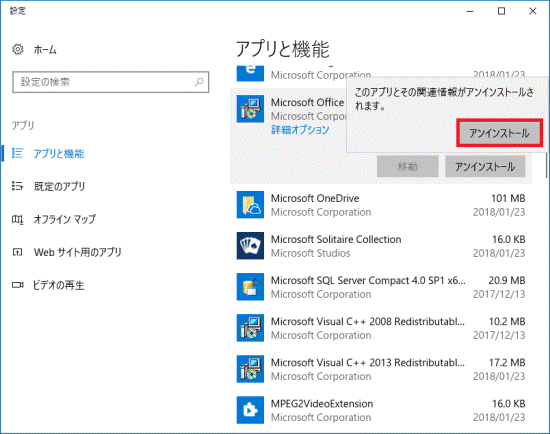Click the 2017/12/13 date under 20.9 MB
The width and height of the screenshot is (550, 434).
tap(499, 294)
